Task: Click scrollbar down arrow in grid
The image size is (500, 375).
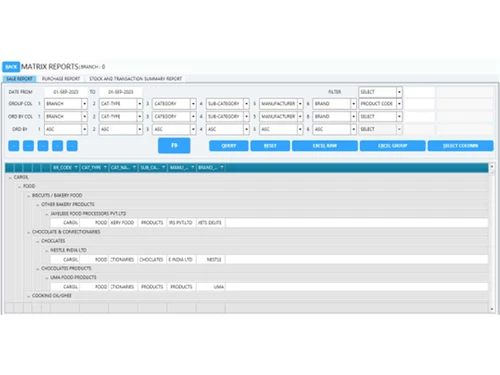Action: pos(492,310)
